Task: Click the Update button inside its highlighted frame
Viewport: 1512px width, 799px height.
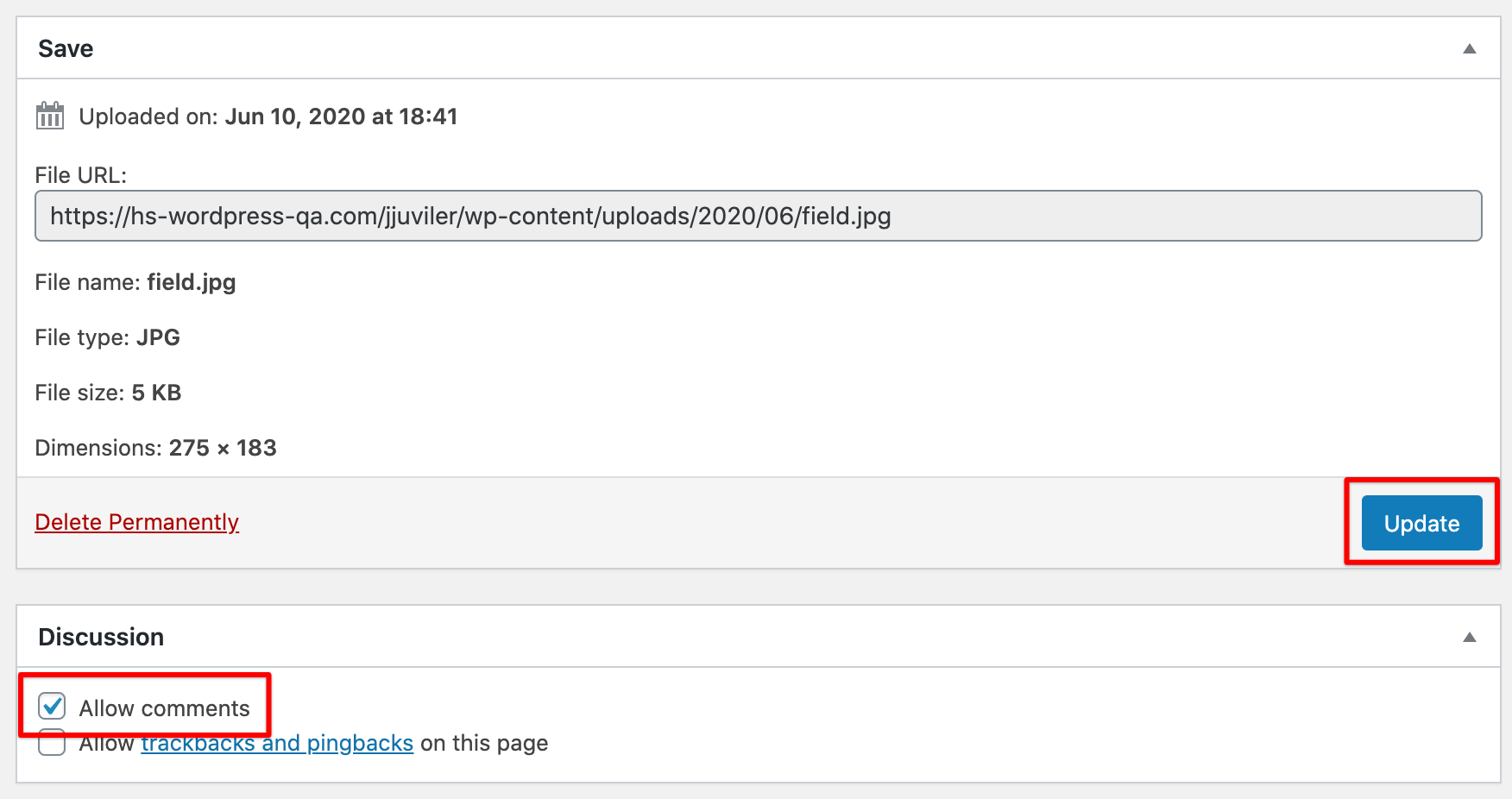Action: pyautogui.click(x=1421, y=523)
